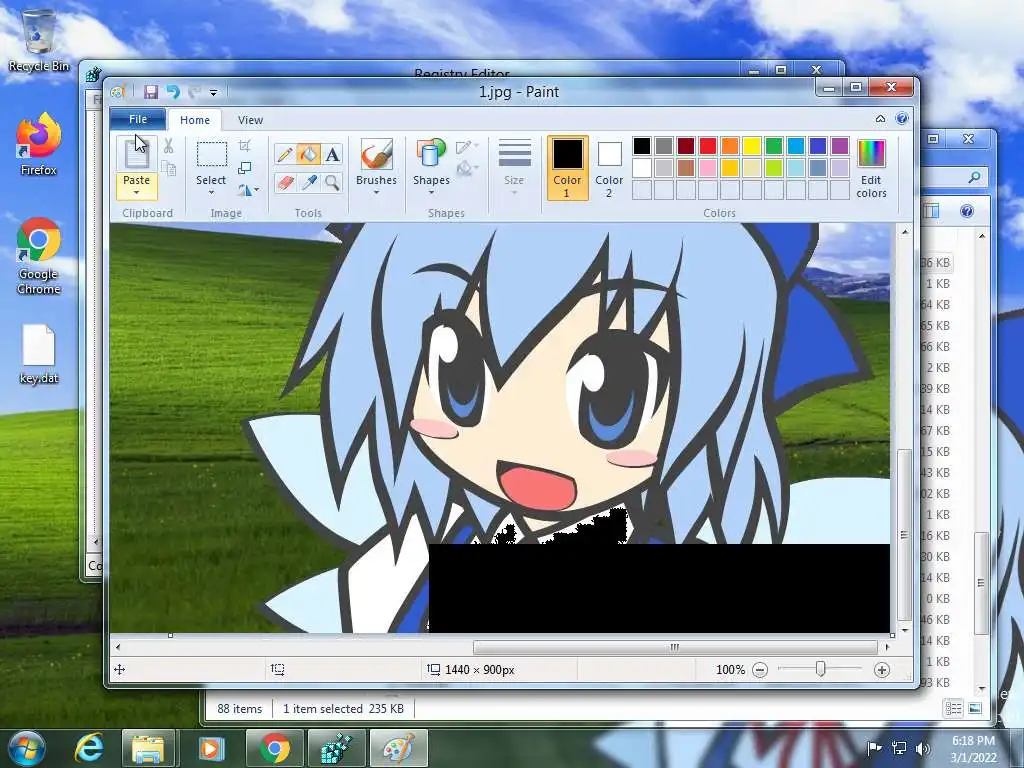The width and height of the screenshot is (1024, 768).
Task: Click the zoom level slider handle
Action: click(820, 669)
